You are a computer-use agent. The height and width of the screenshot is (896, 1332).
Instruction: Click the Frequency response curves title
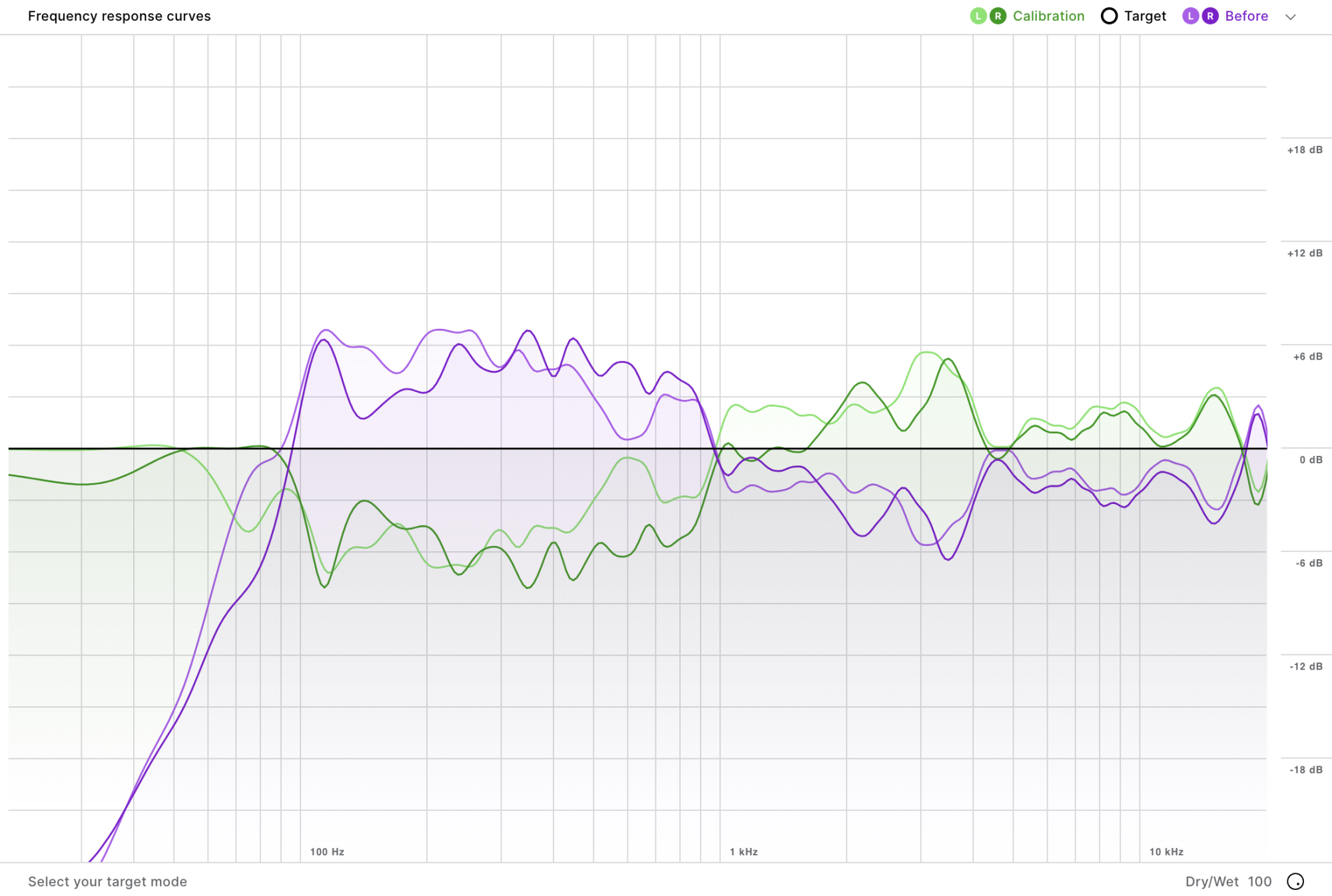click(119, 16)
